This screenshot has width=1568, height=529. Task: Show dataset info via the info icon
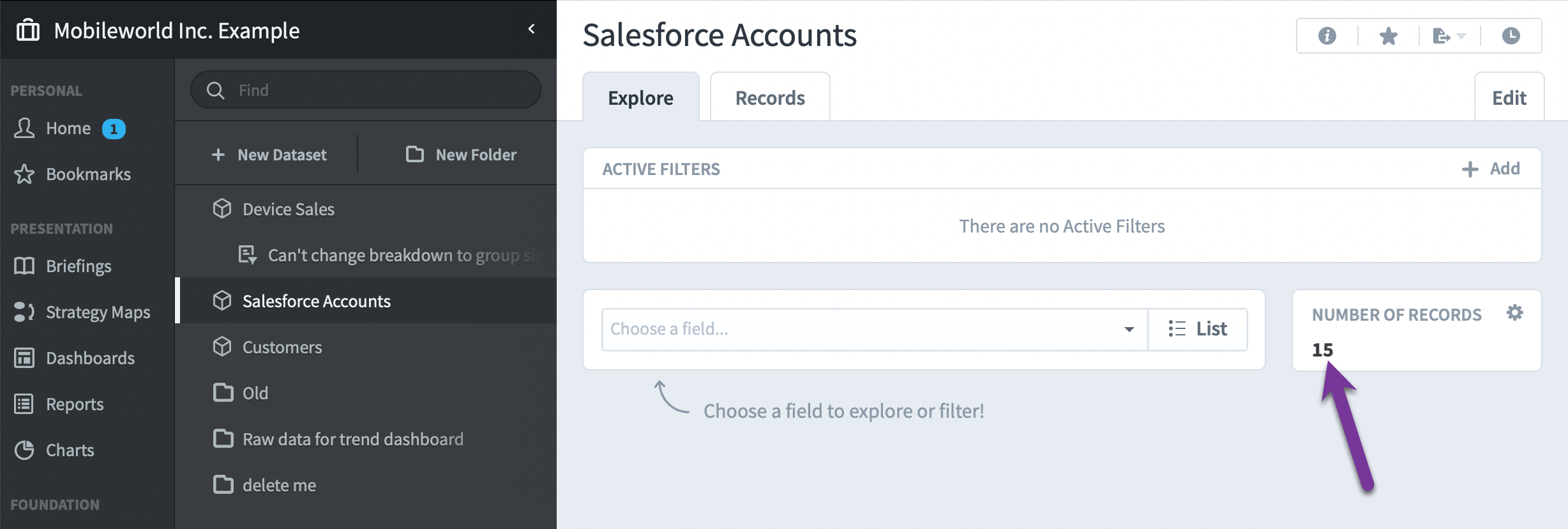[x=1327, y=36]
